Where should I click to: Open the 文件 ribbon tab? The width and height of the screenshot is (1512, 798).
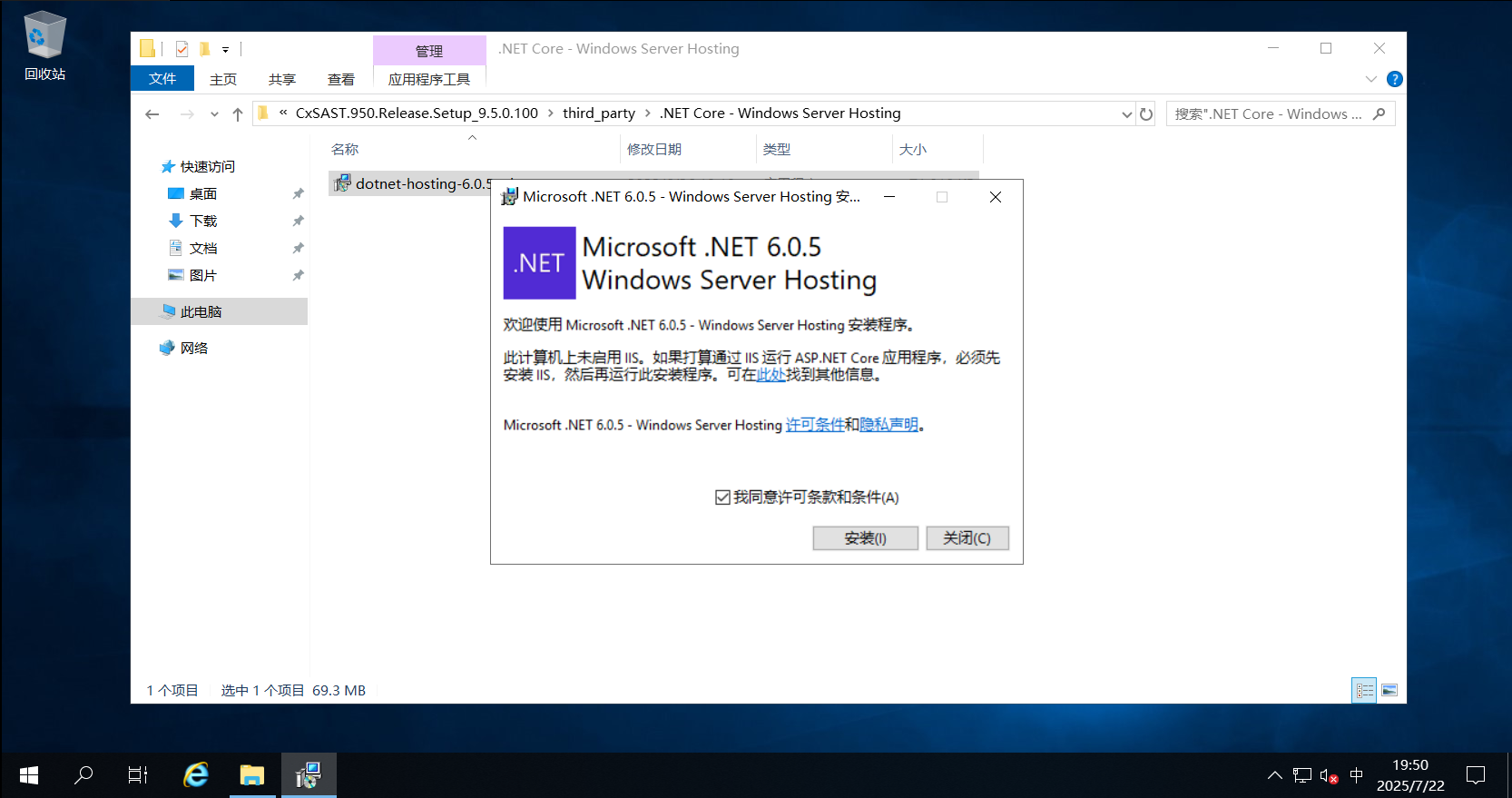pos(162,79)
